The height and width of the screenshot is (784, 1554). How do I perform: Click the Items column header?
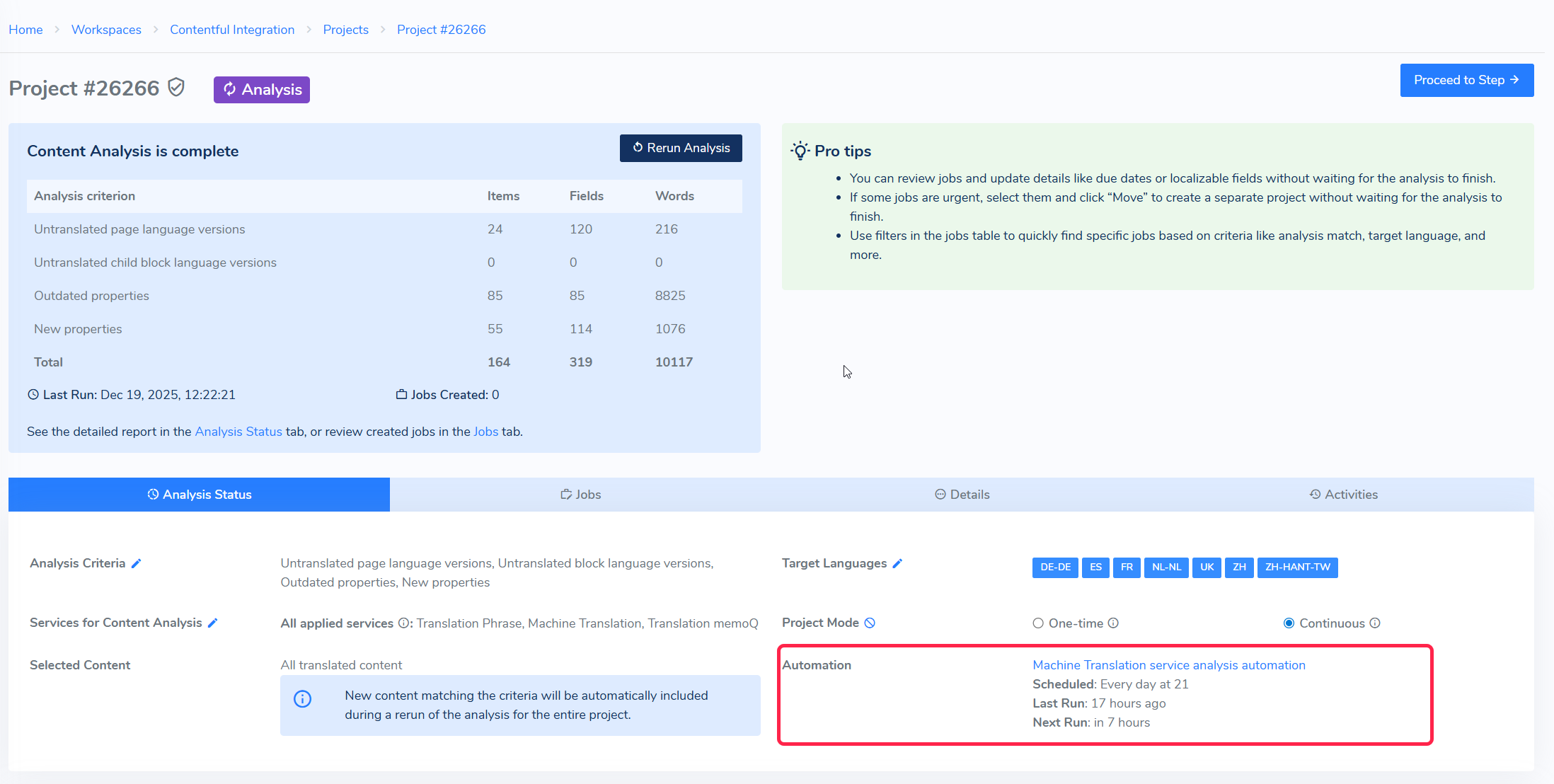pyautogui.click(x=503, y=196)
